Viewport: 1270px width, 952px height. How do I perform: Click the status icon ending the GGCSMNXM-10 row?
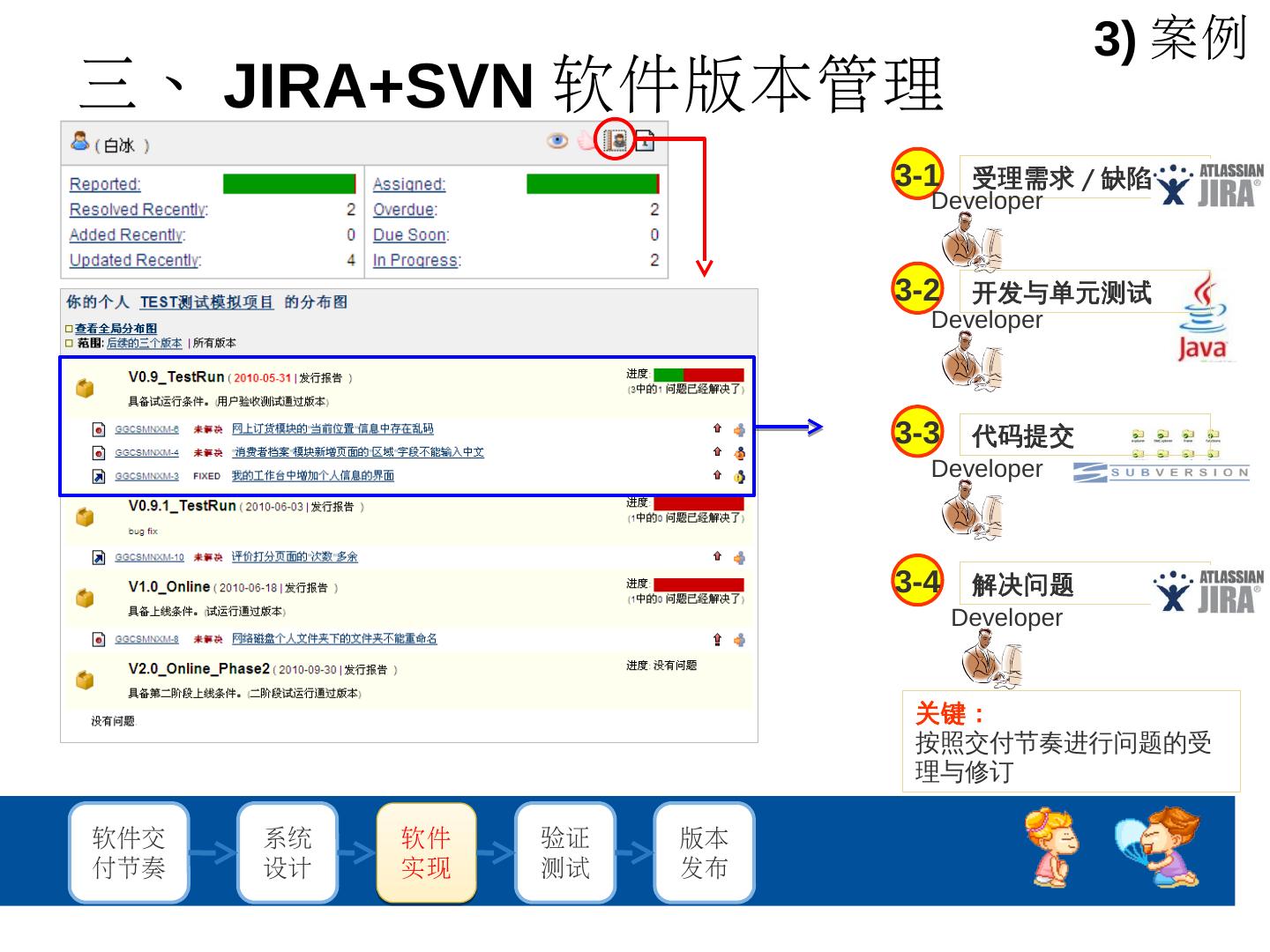point(739,557)
